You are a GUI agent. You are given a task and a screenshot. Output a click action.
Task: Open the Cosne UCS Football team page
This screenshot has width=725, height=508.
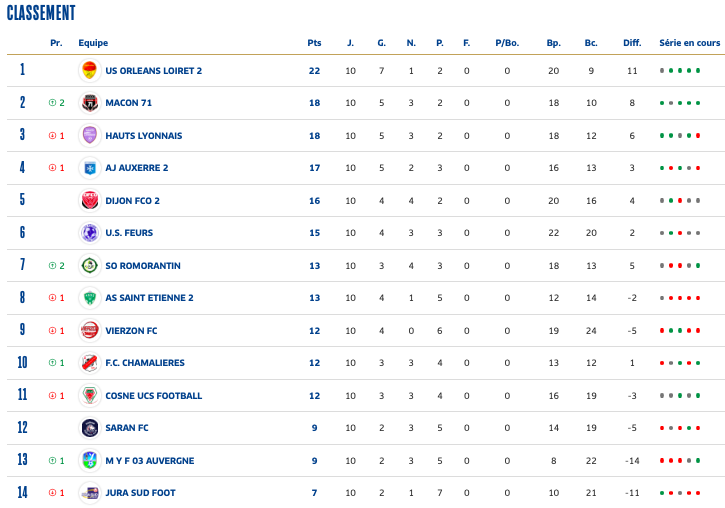pyautogui.click(x=153, y=396)
